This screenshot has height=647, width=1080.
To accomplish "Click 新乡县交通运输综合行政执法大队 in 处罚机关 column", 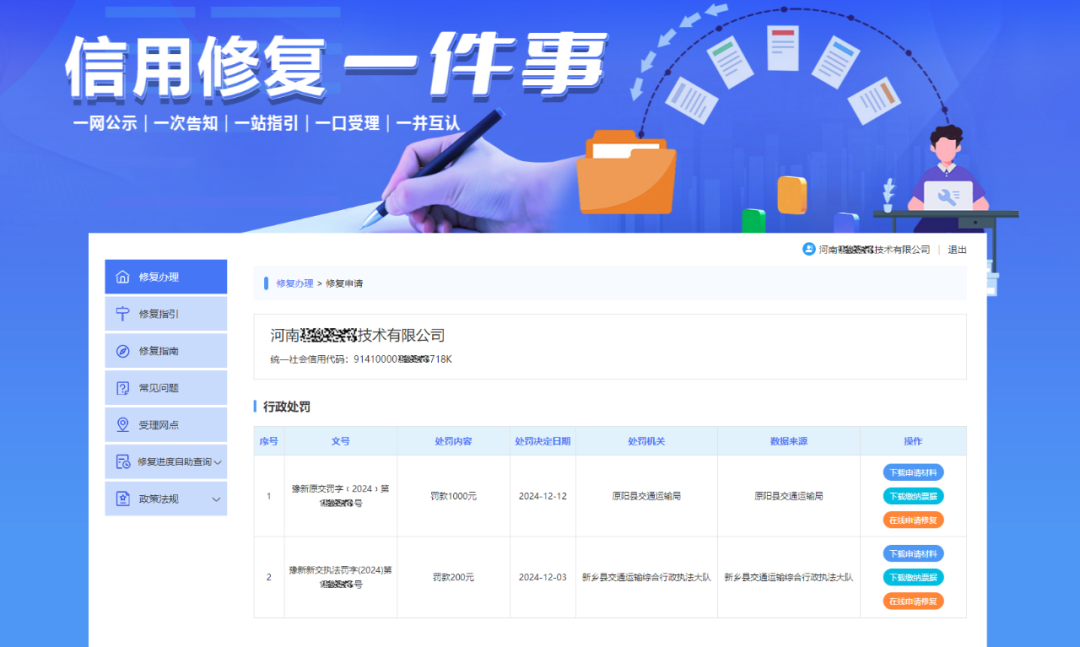I will (646, 577).
